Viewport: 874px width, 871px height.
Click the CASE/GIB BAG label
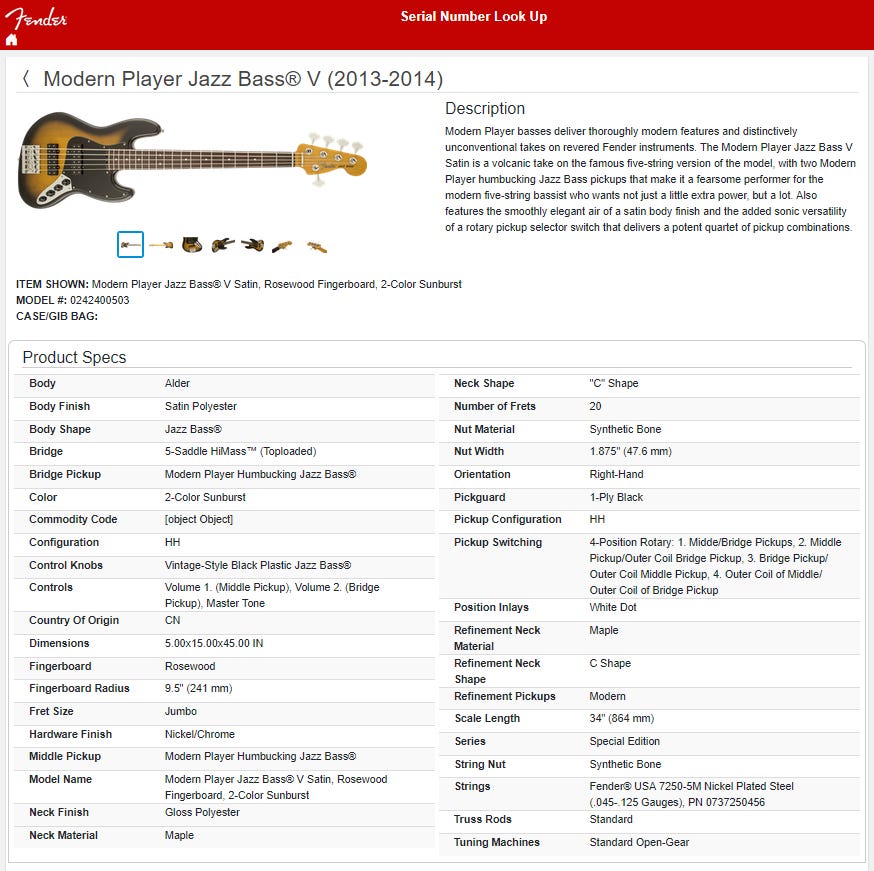click(57, 317)
